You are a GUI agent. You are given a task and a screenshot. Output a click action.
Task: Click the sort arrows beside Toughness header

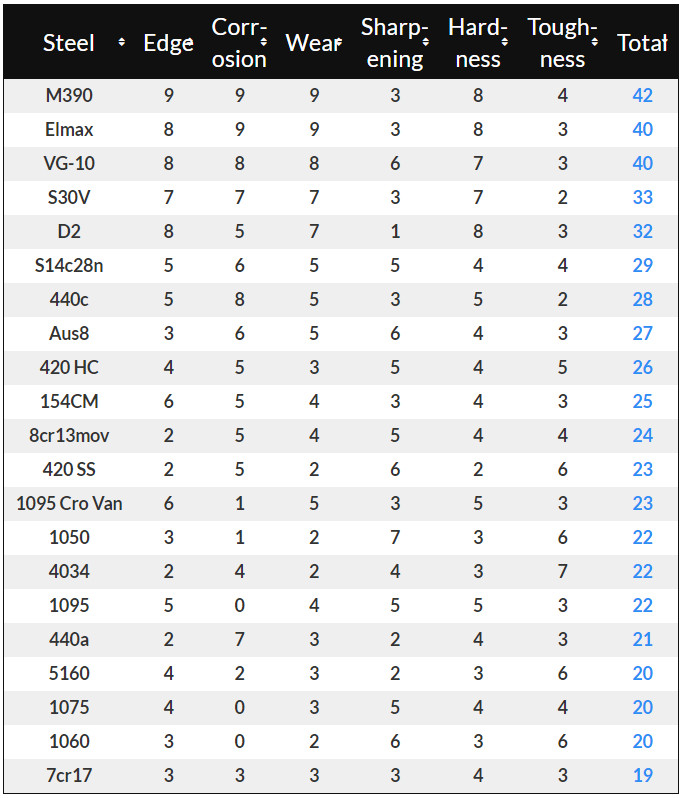pos(595,42)
